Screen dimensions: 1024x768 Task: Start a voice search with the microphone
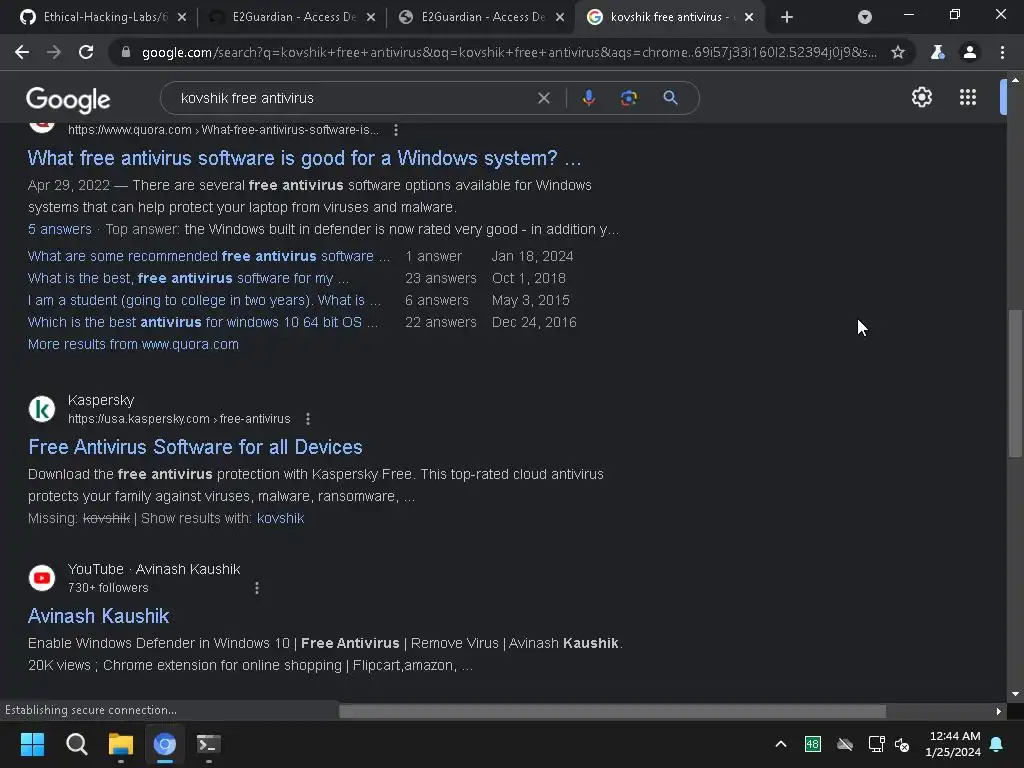588,98
